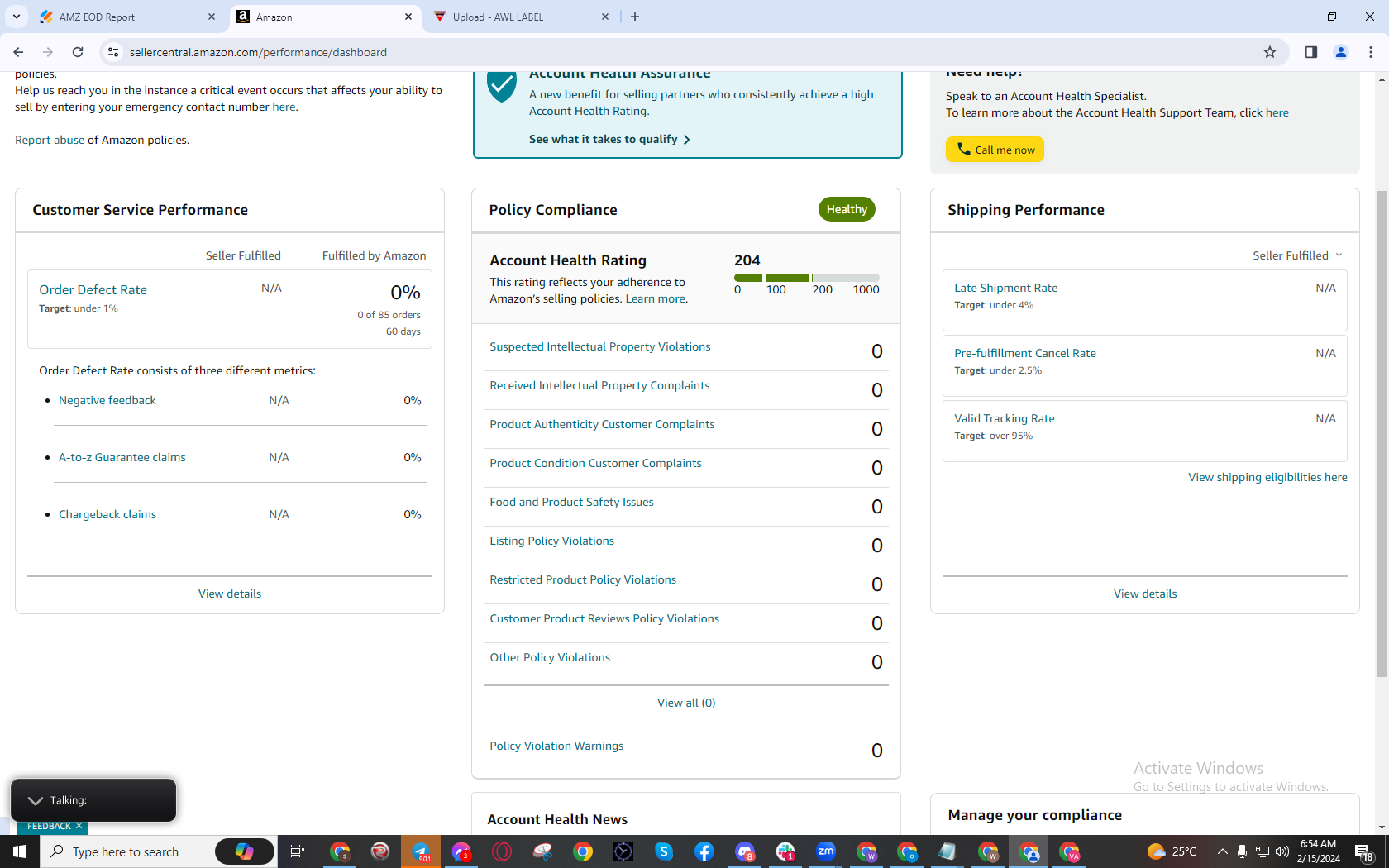
Task: Open Opera browser from the taskbar
Action: (x=502, y=851)
